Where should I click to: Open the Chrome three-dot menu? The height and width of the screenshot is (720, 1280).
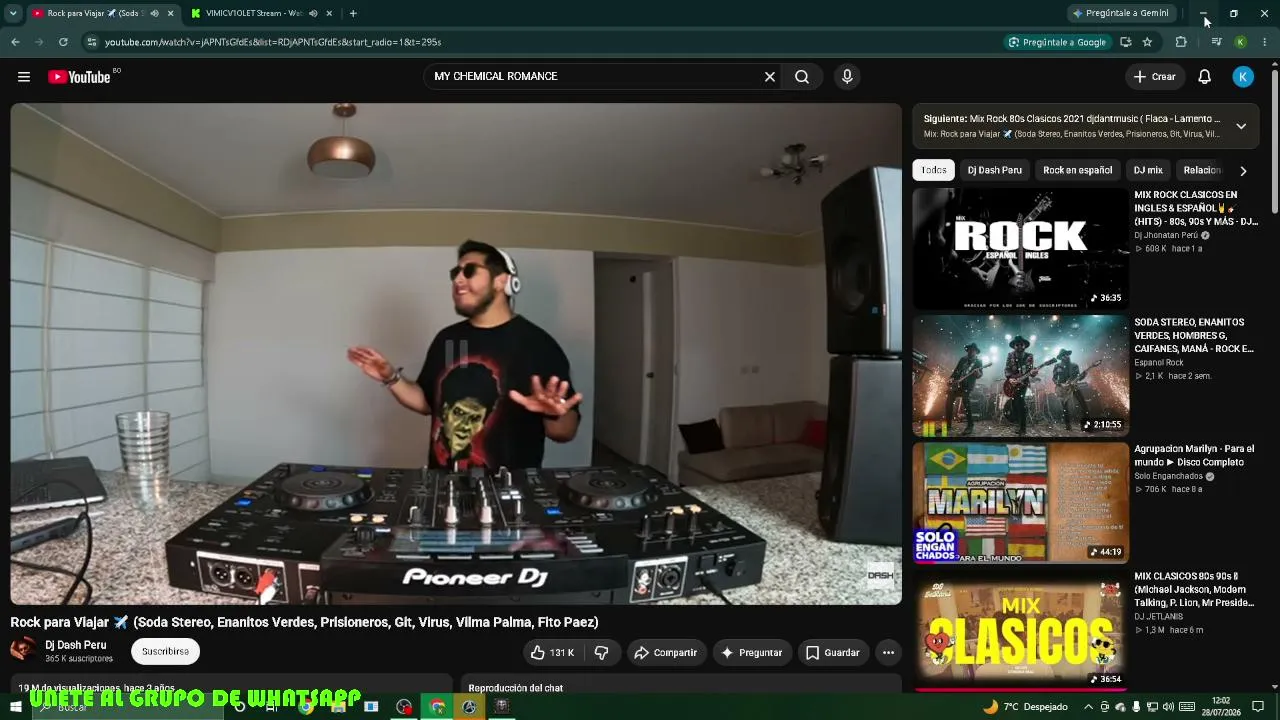pos(1265,42)
